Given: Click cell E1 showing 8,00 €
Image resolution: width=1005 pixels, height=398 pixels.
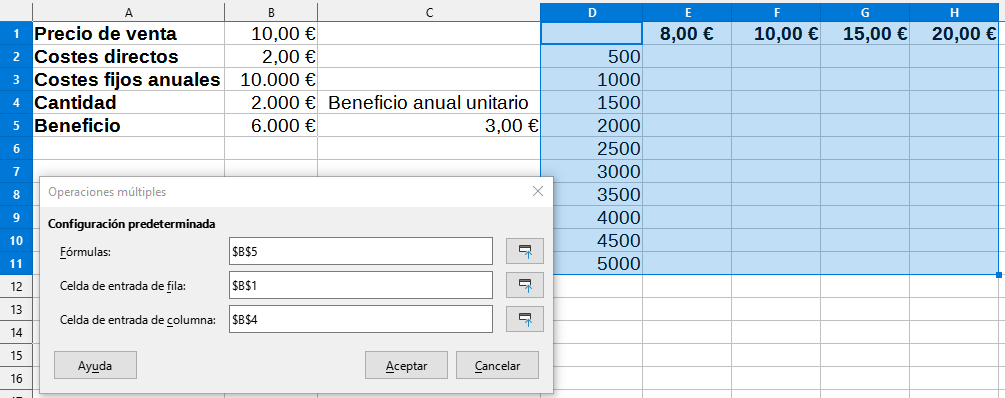Looking at the screenshot, I should click(687, 33).
